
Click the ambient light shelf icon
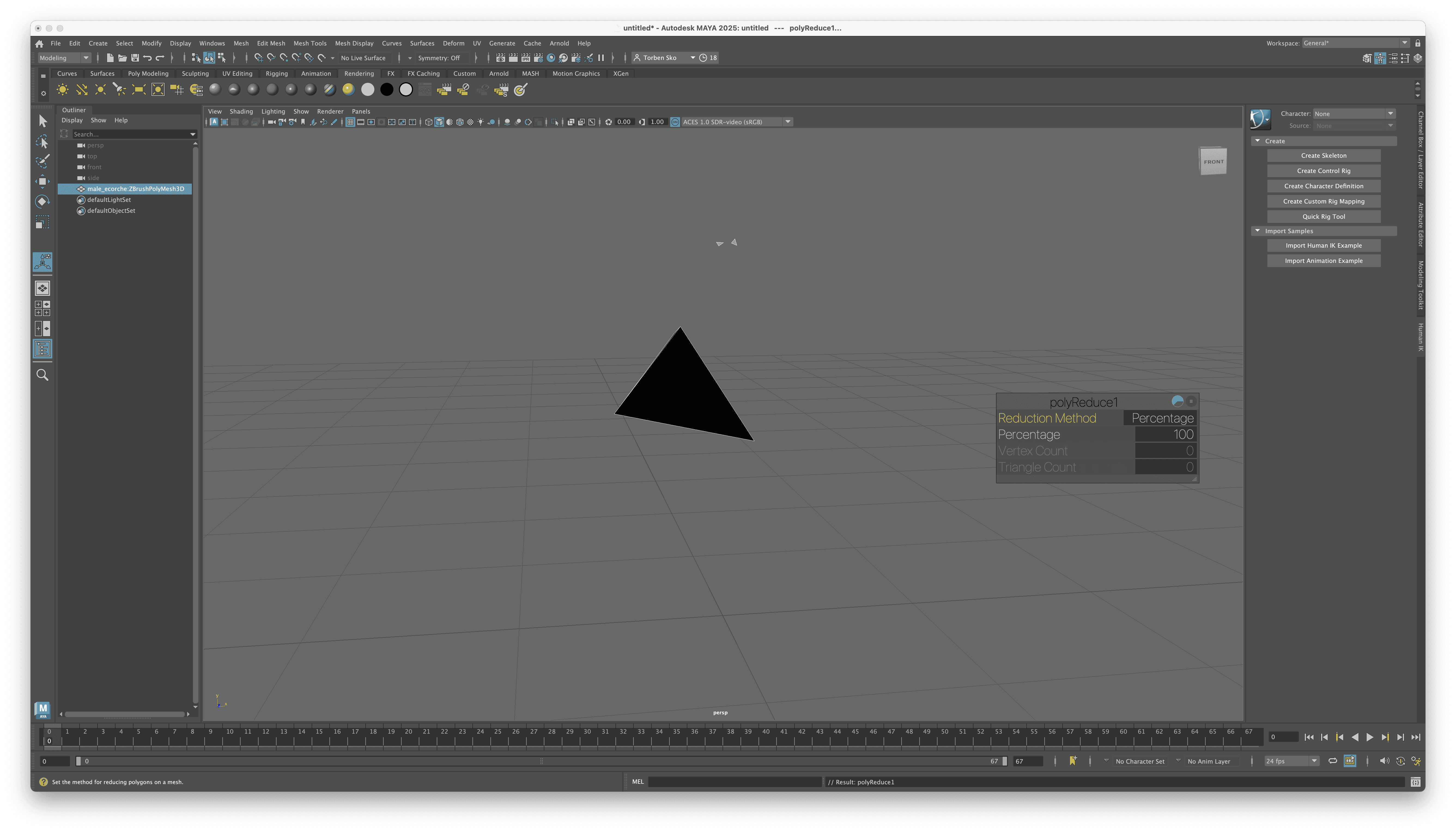[62, 90]
